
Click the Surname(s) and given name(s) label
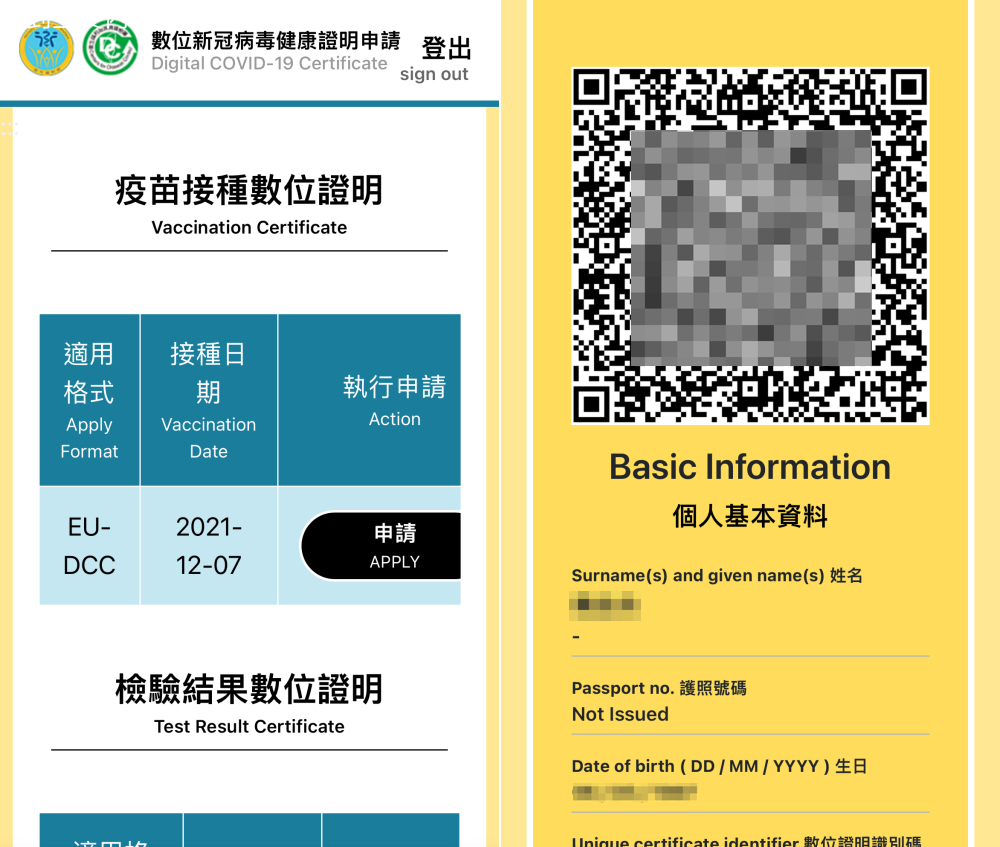717,576
